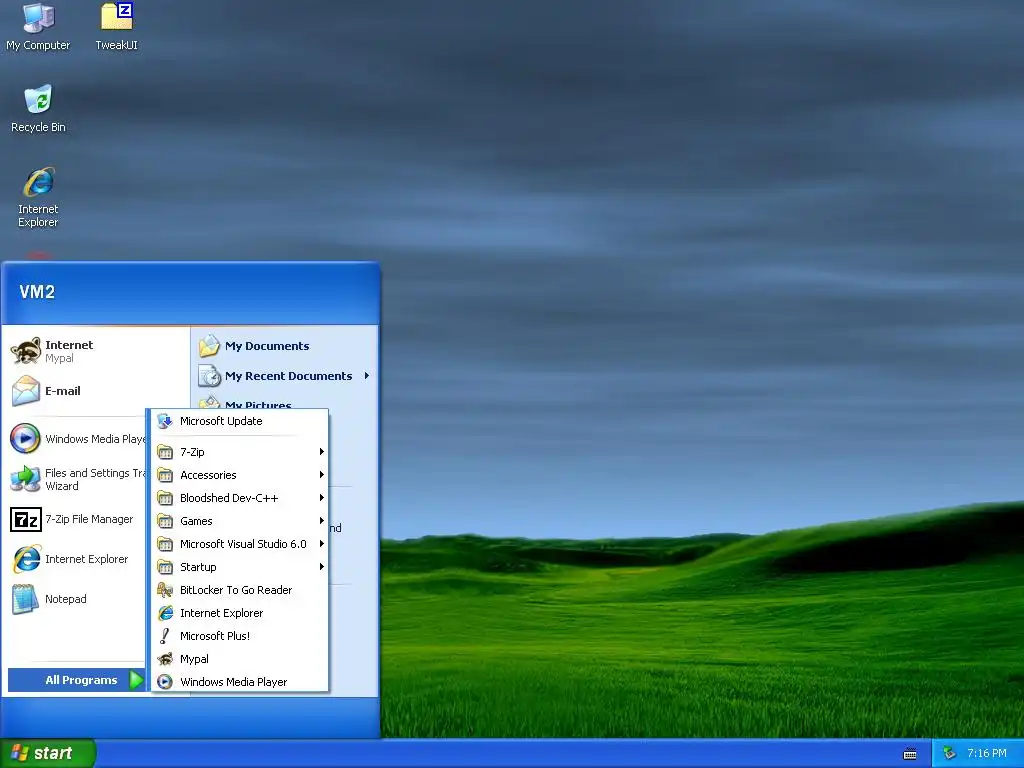
Task: Click the All Programs label
Action: click(81, 680)
